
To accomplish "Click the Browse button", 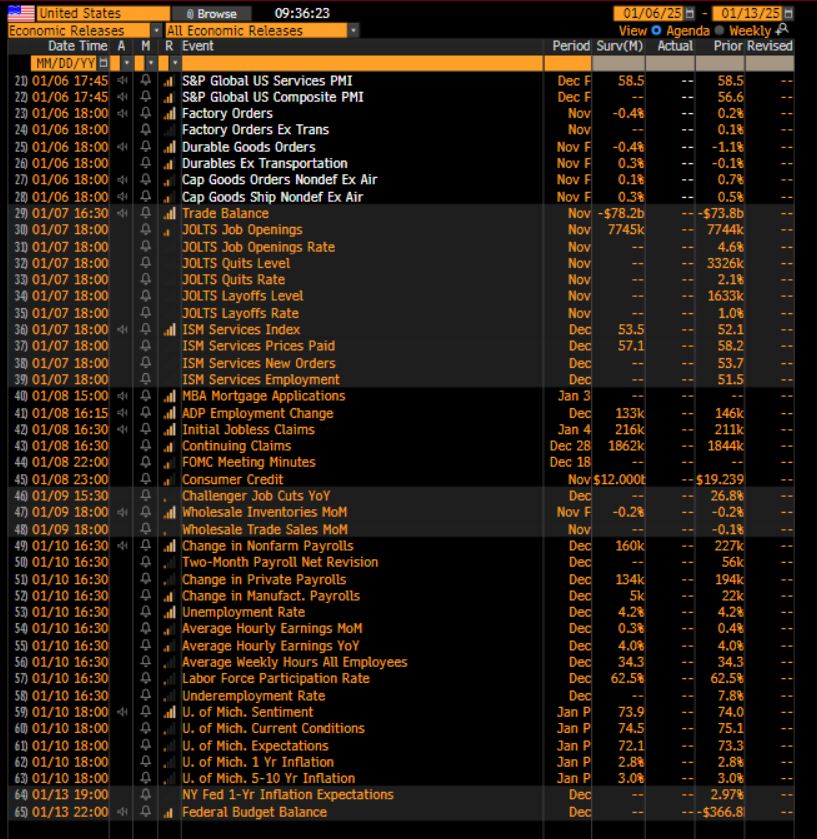I will 211,13.
